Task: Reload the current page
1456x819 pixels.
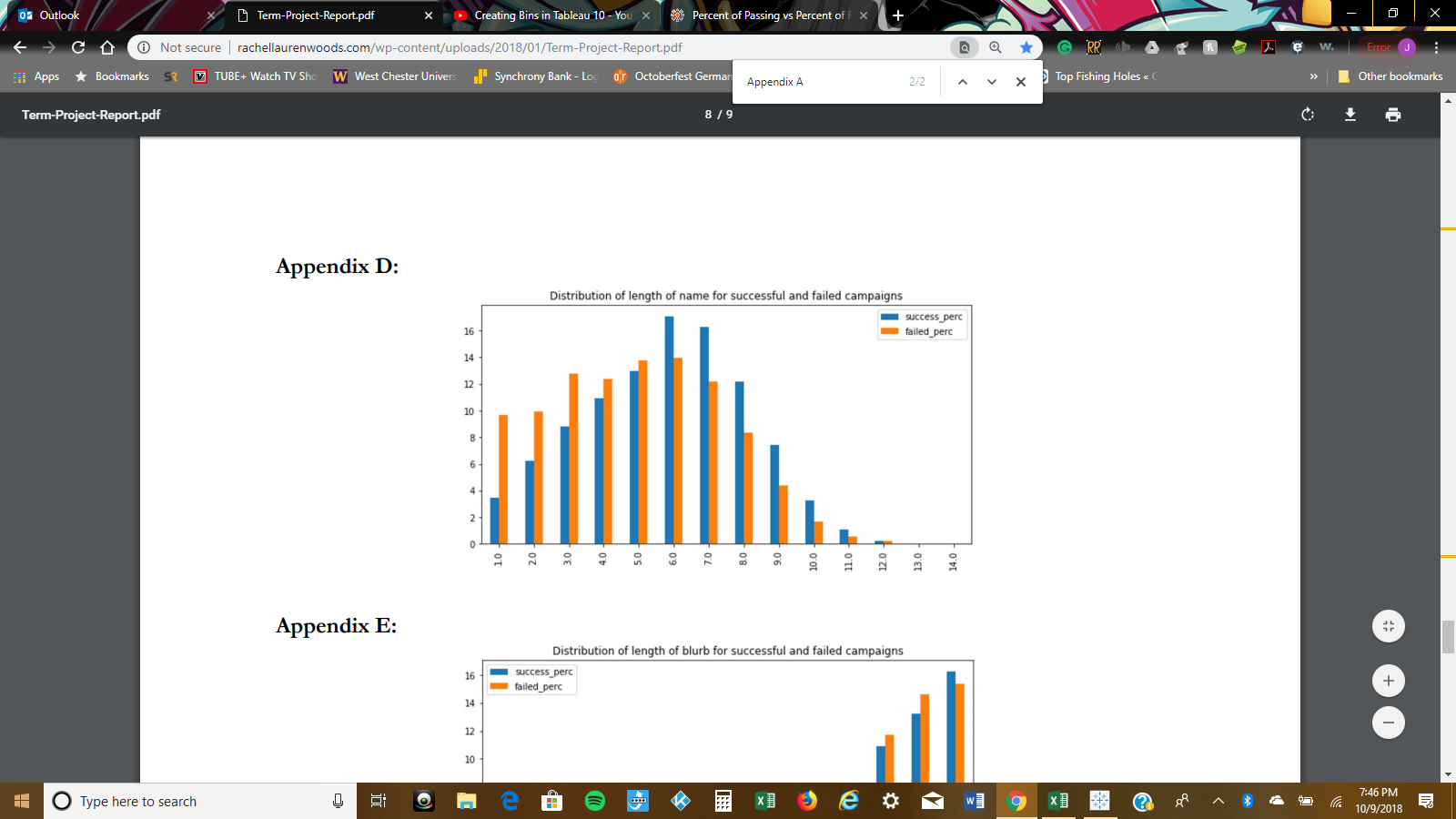Action: pos(76,47)
